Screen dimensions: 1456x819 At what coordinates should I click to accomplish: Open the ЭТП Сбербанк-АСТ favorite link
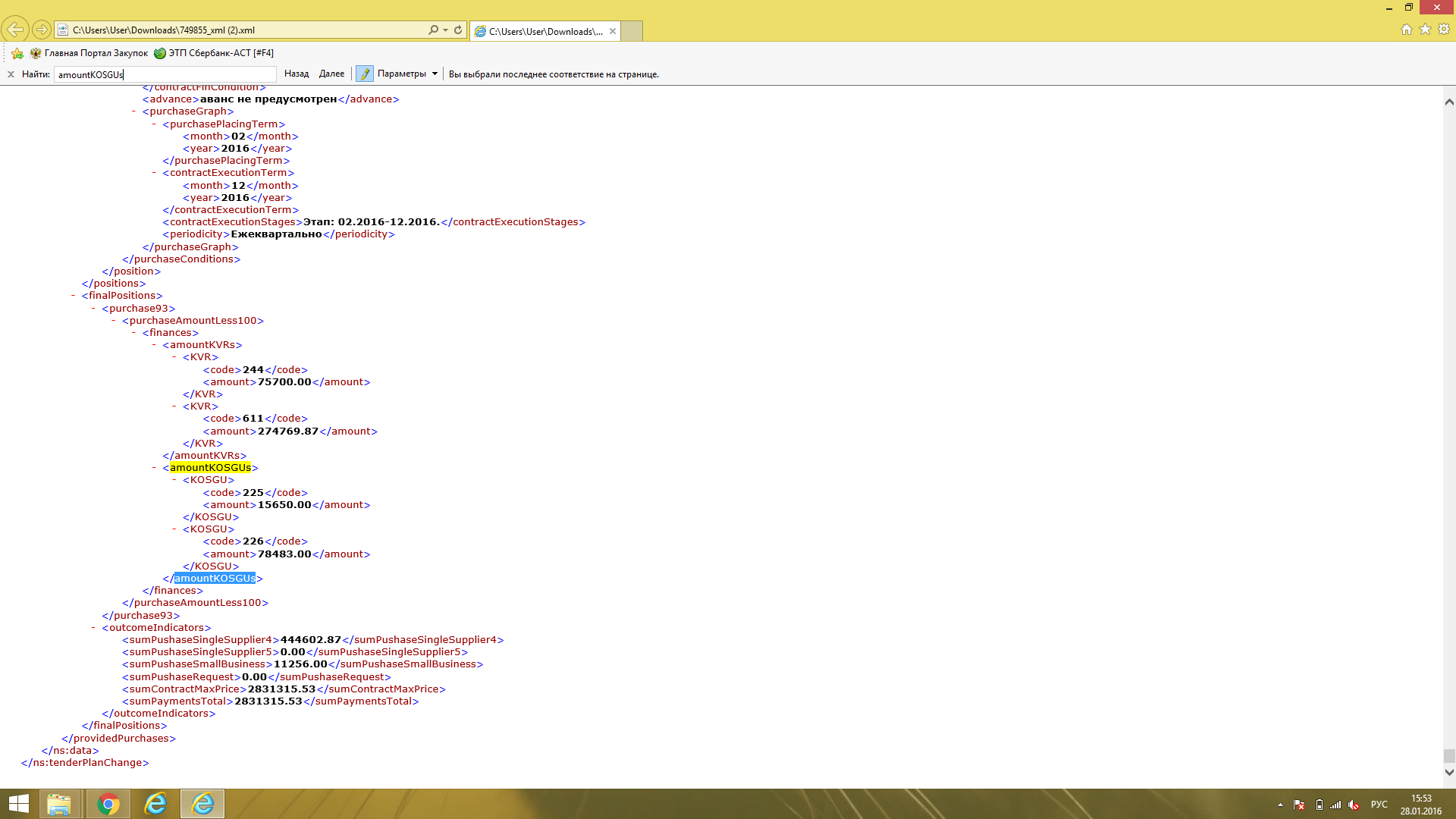pos(214,53)
